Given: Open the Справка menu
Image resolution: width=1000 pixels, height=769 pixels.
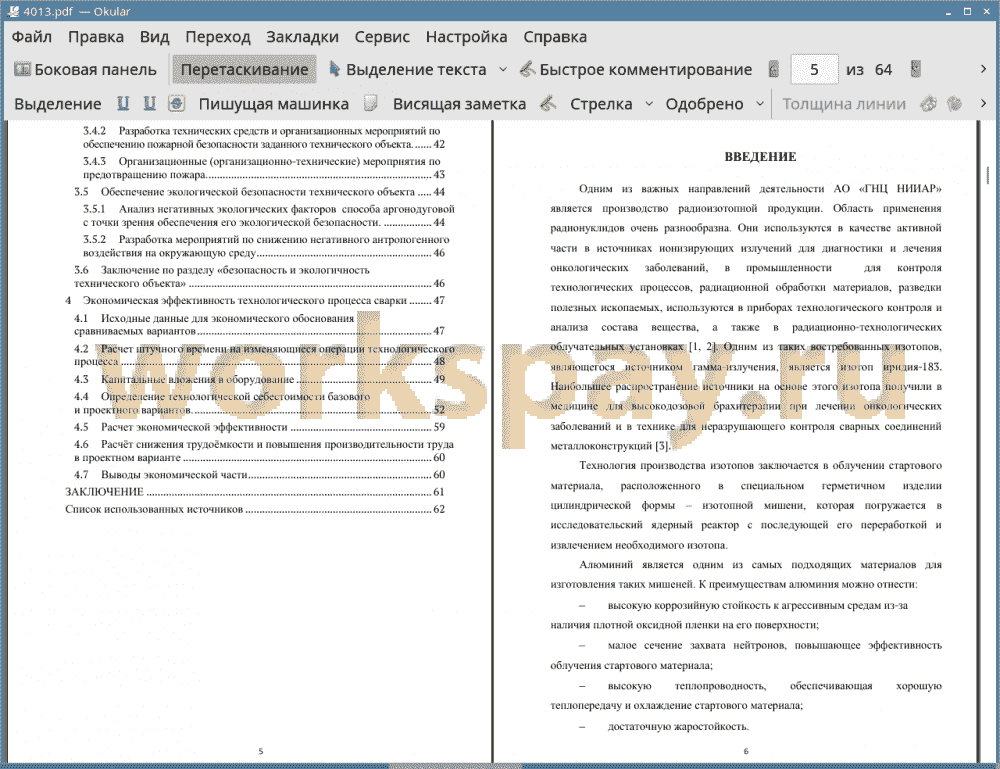Looking at the screenshot, I should tap(555, 37).
